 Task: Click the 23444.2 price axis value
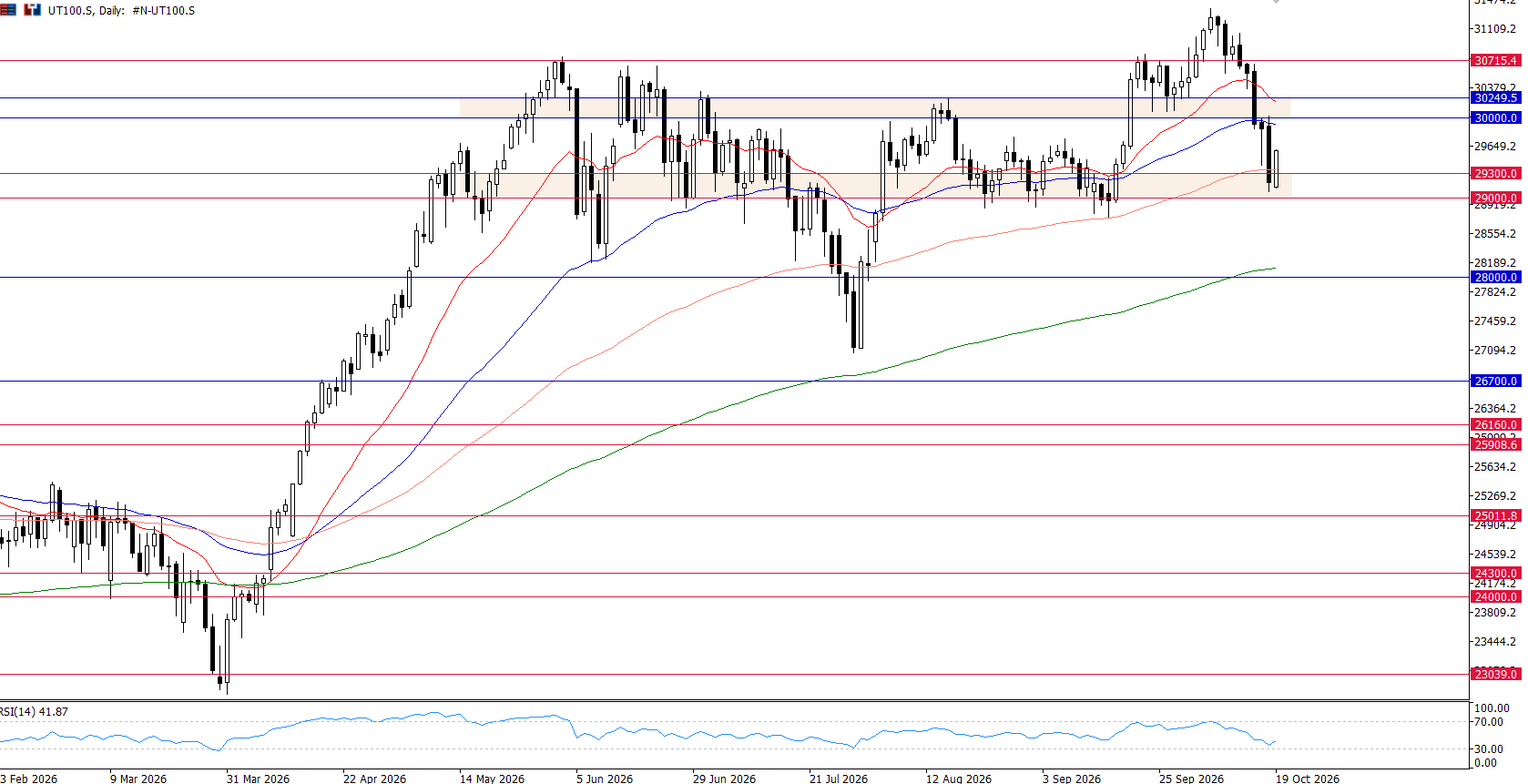(1495, 642)
